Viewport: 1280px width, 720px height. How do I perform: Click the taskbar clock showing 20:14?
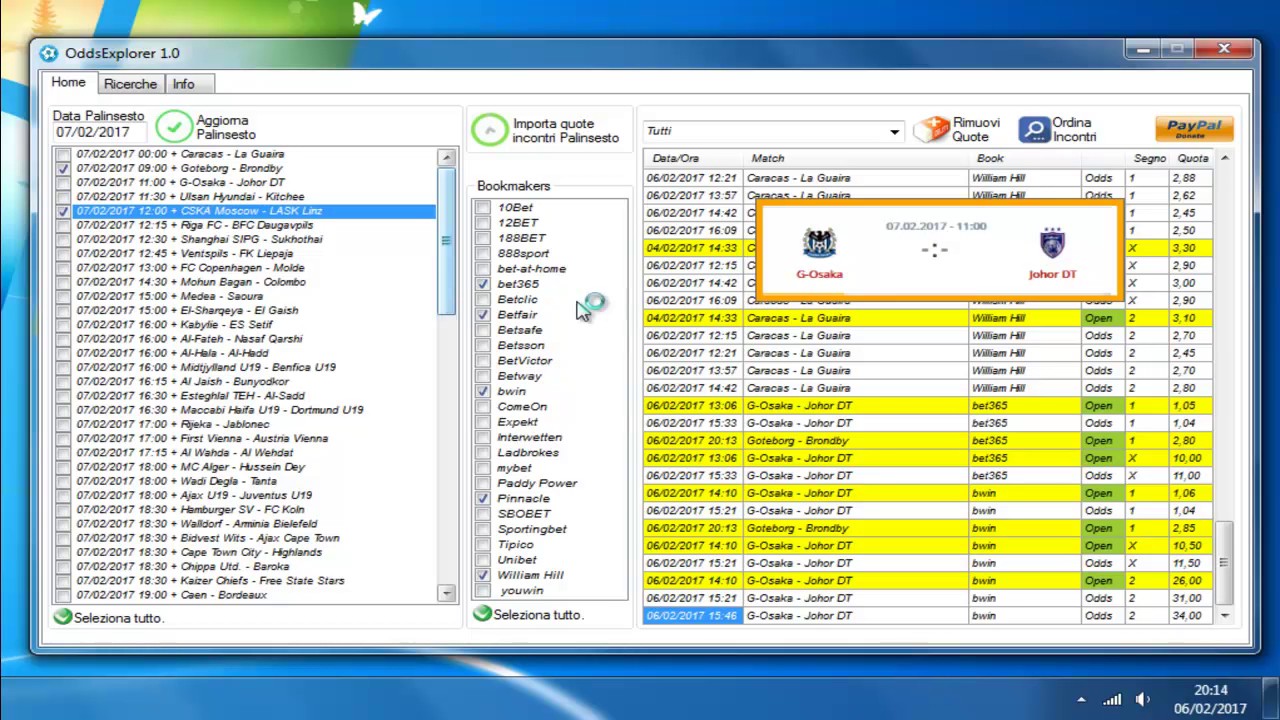1210,690
